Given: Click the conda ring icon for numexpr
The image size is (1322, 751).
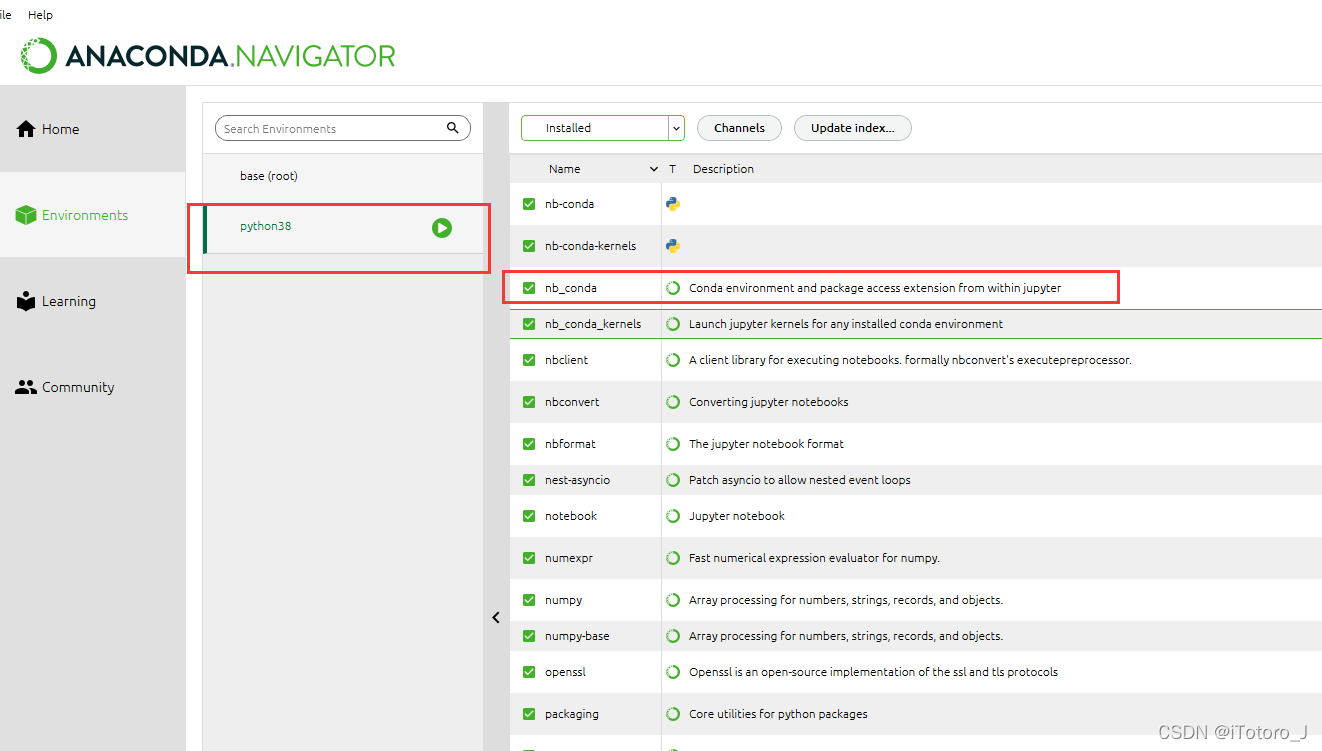Looking at the screenshot, I should pyautogui.click(x=673, y=558).
